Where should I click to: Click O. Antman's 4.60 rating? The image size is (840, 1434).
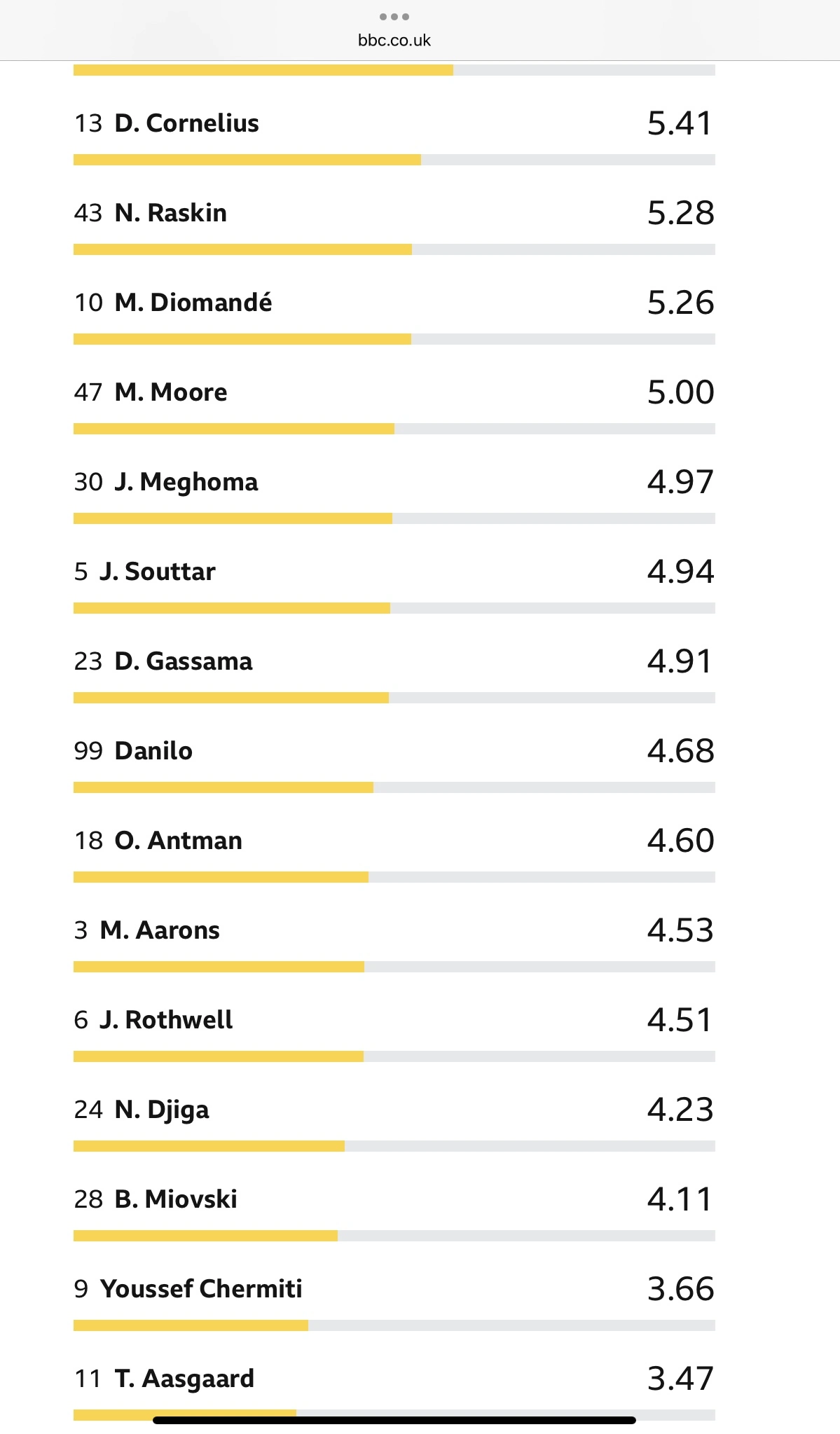pyautogui.click(x=680, y=841)
